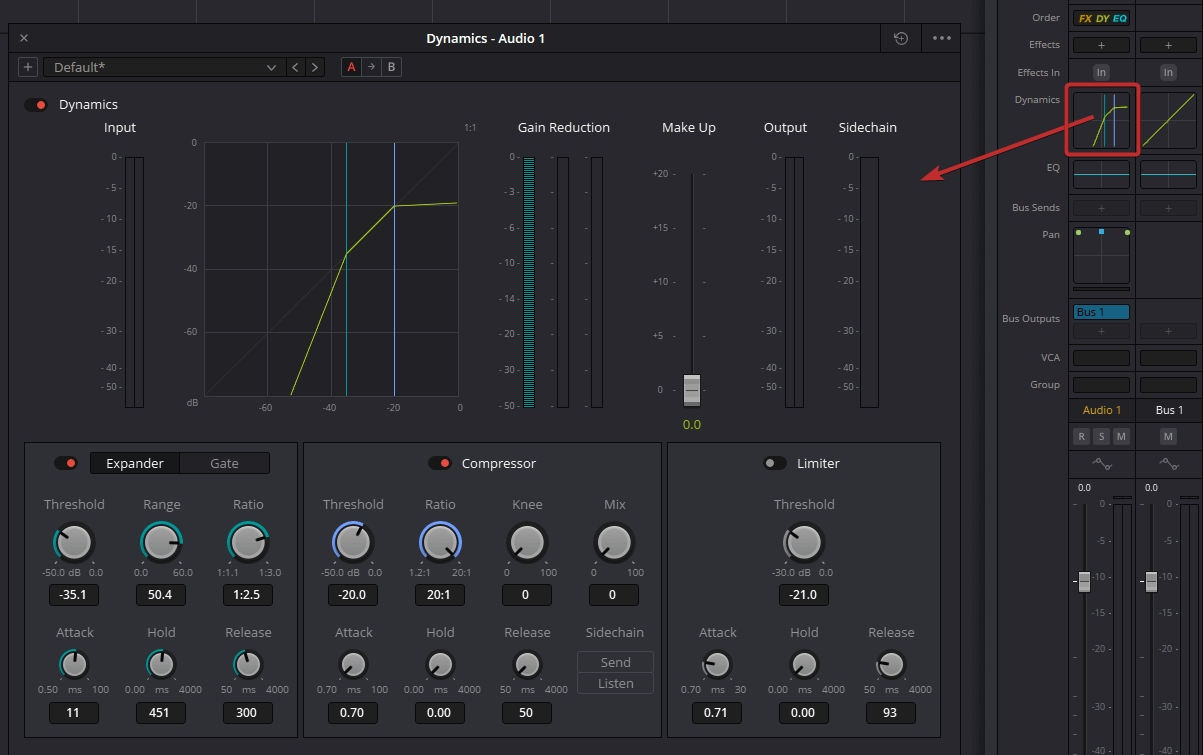Copy A to B with arrow button

coord(371,67)
